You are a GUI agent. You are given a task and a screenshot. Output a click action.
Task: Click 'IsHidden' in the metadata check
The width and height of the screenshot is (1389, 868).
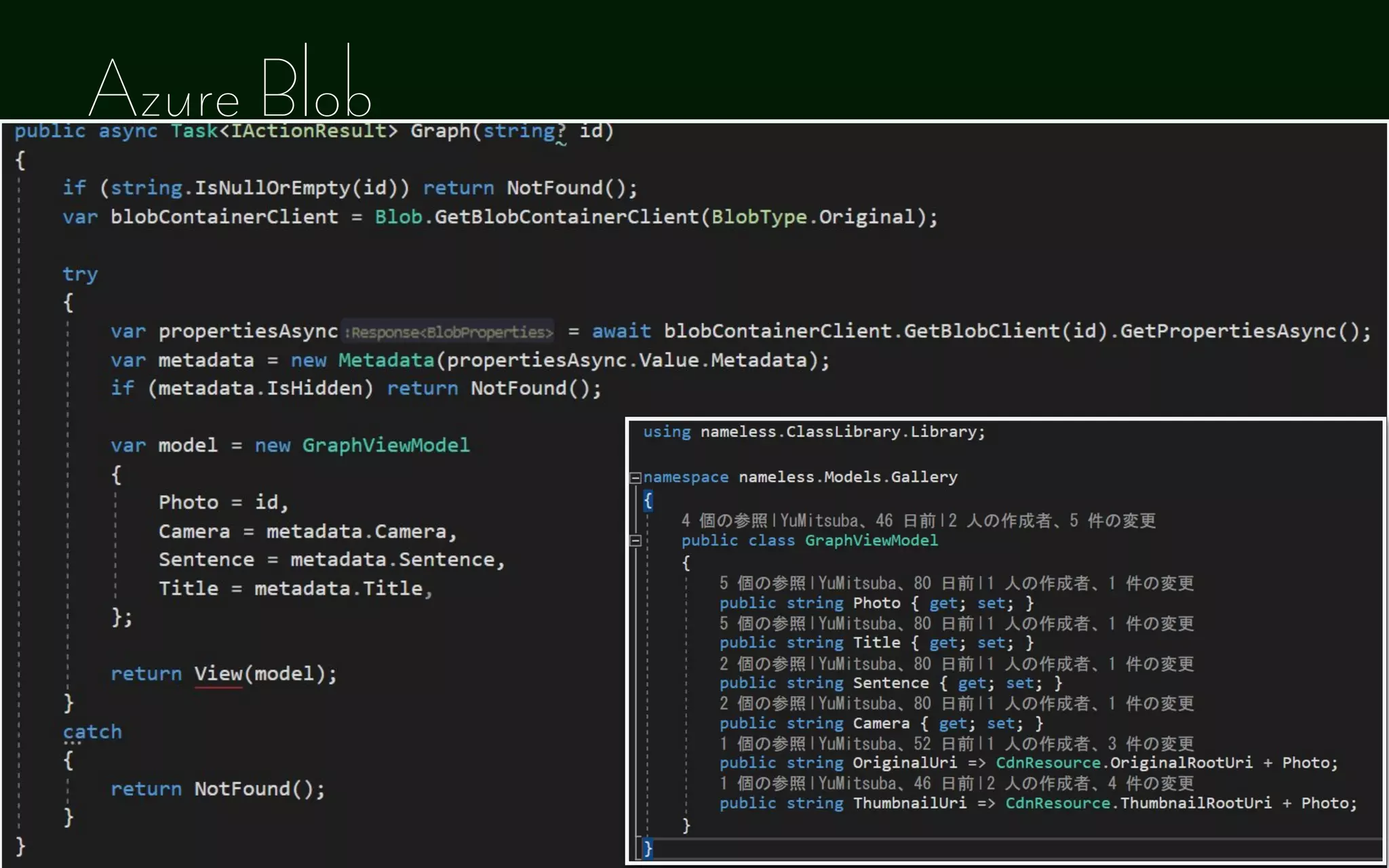(314, 389)
